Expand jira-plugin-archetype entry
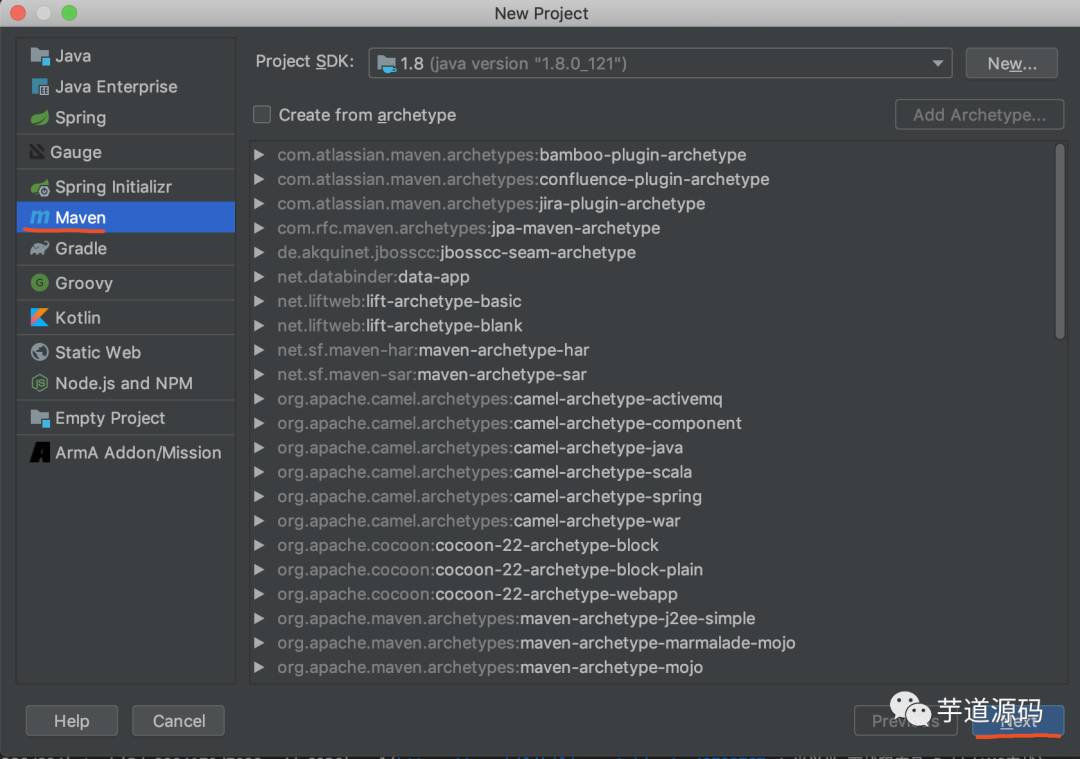1080x759 pixels. pos(259,204)
